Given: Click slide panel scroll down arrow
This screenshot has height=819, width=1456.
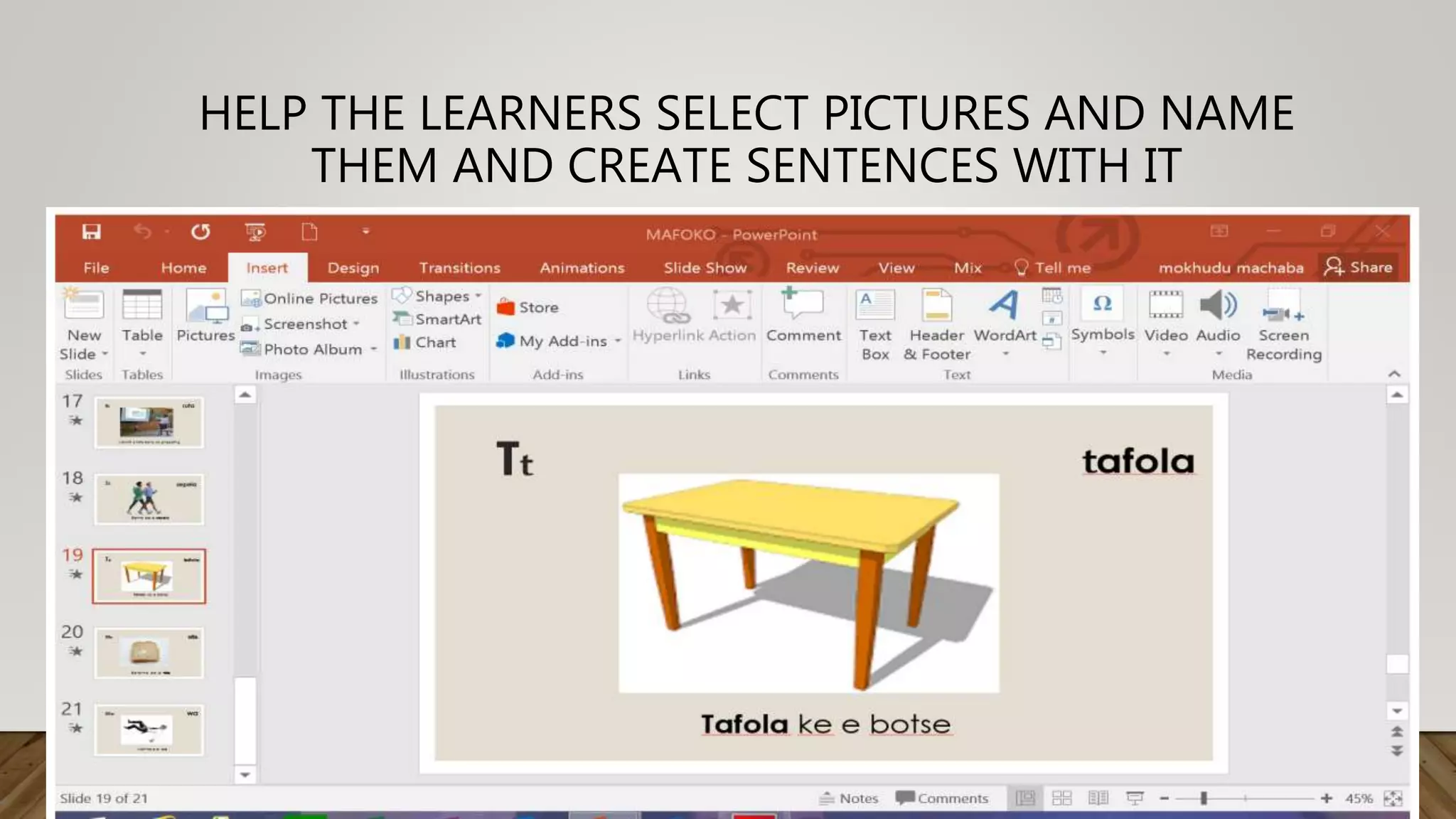Looking at the screenshot, I should [x=245, y=775].
